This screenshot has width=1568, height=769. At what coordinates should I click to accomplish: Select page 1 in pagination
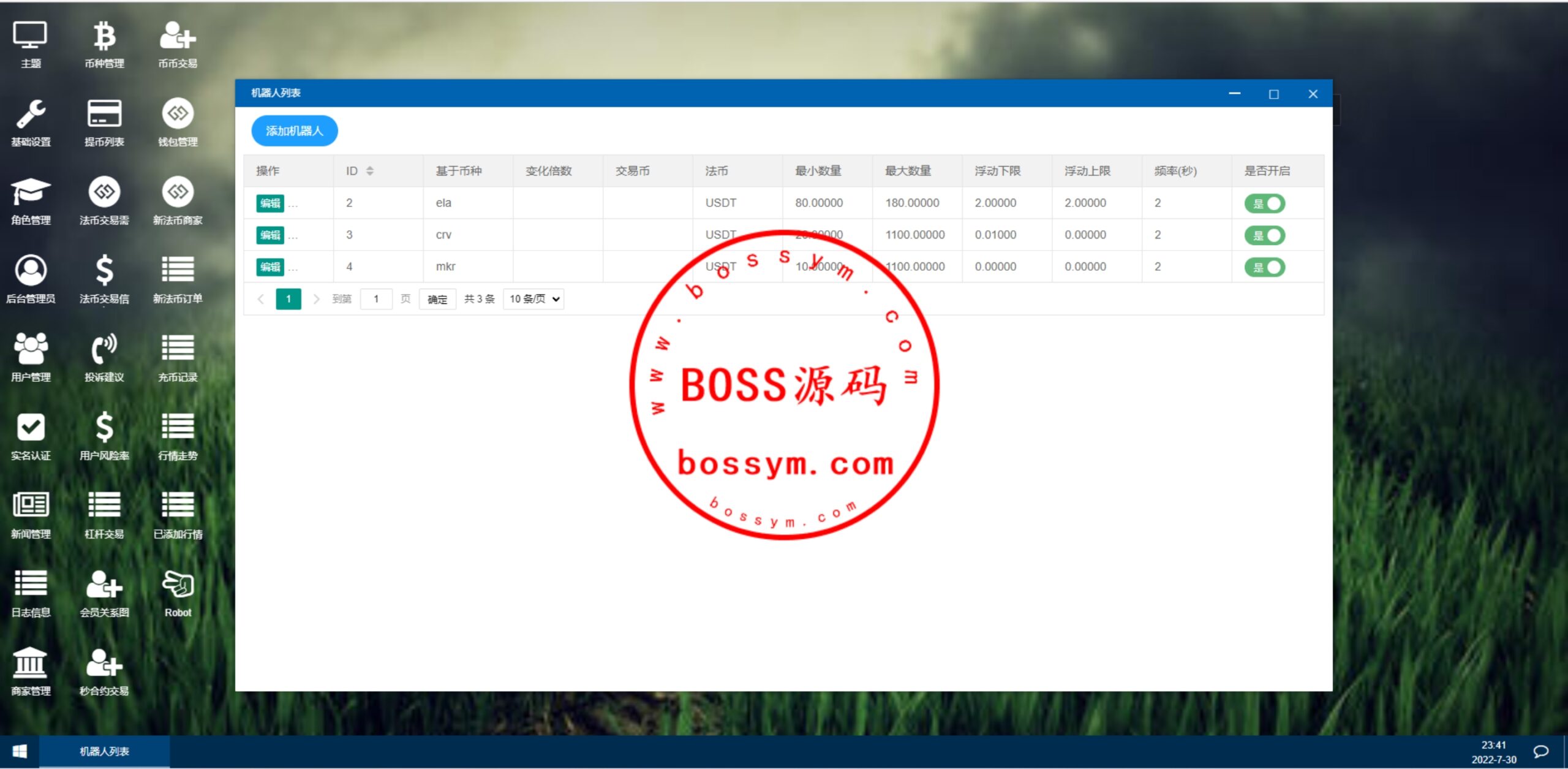point(288,299)
